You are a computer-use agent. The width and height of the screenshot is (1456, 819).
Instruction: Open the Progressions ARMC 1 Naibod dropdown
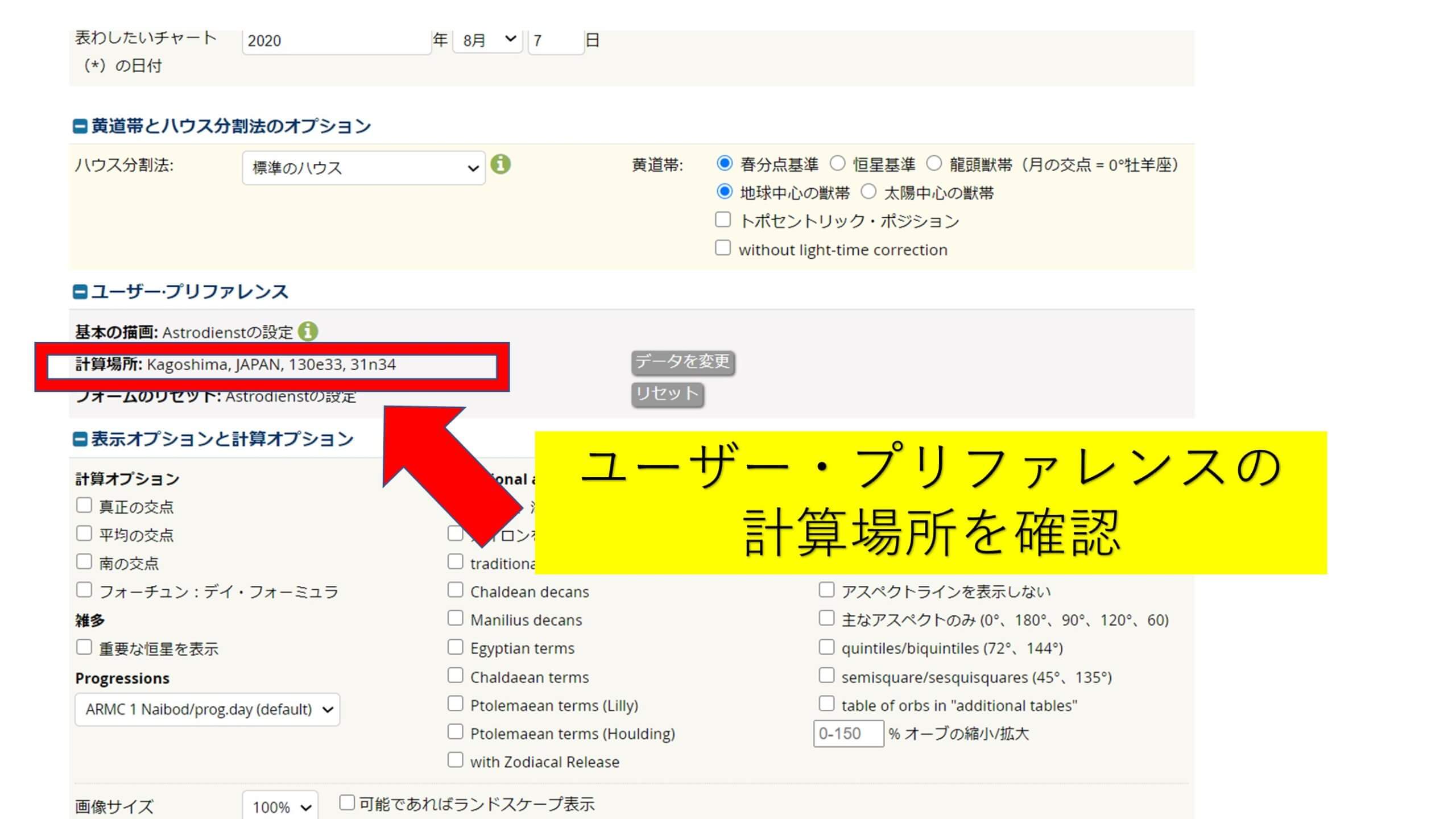207,709
